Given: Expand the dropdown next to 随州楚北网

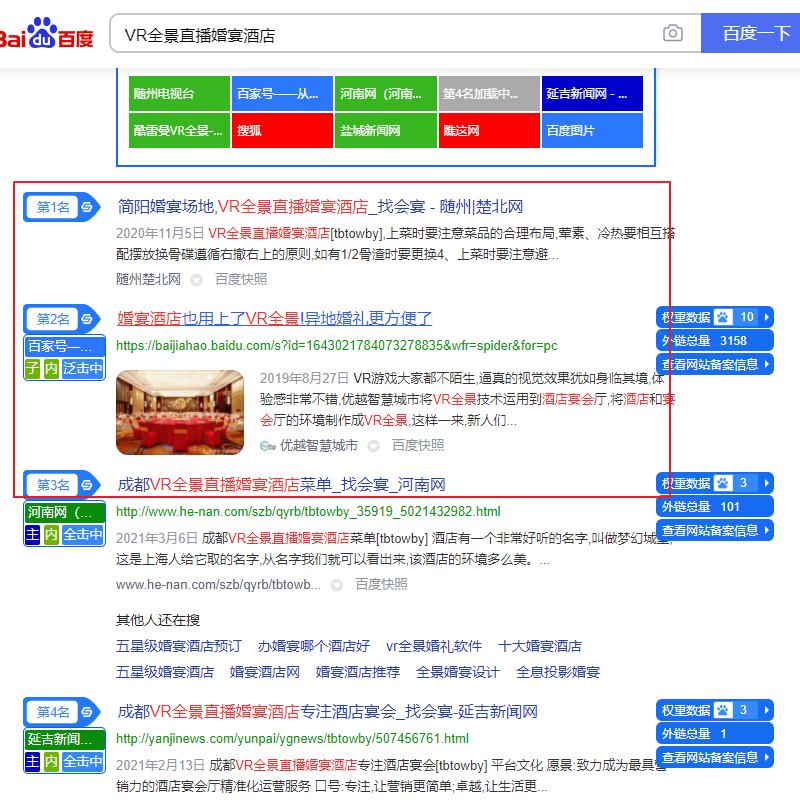Looking at the screenshot, I should 196,280.
